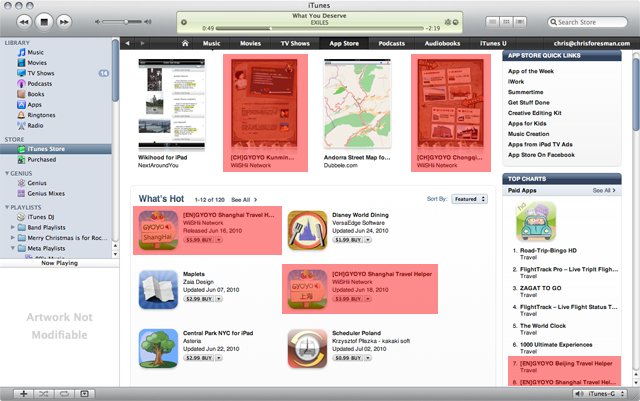Open the Podcasts store tab

click(391, 43)
